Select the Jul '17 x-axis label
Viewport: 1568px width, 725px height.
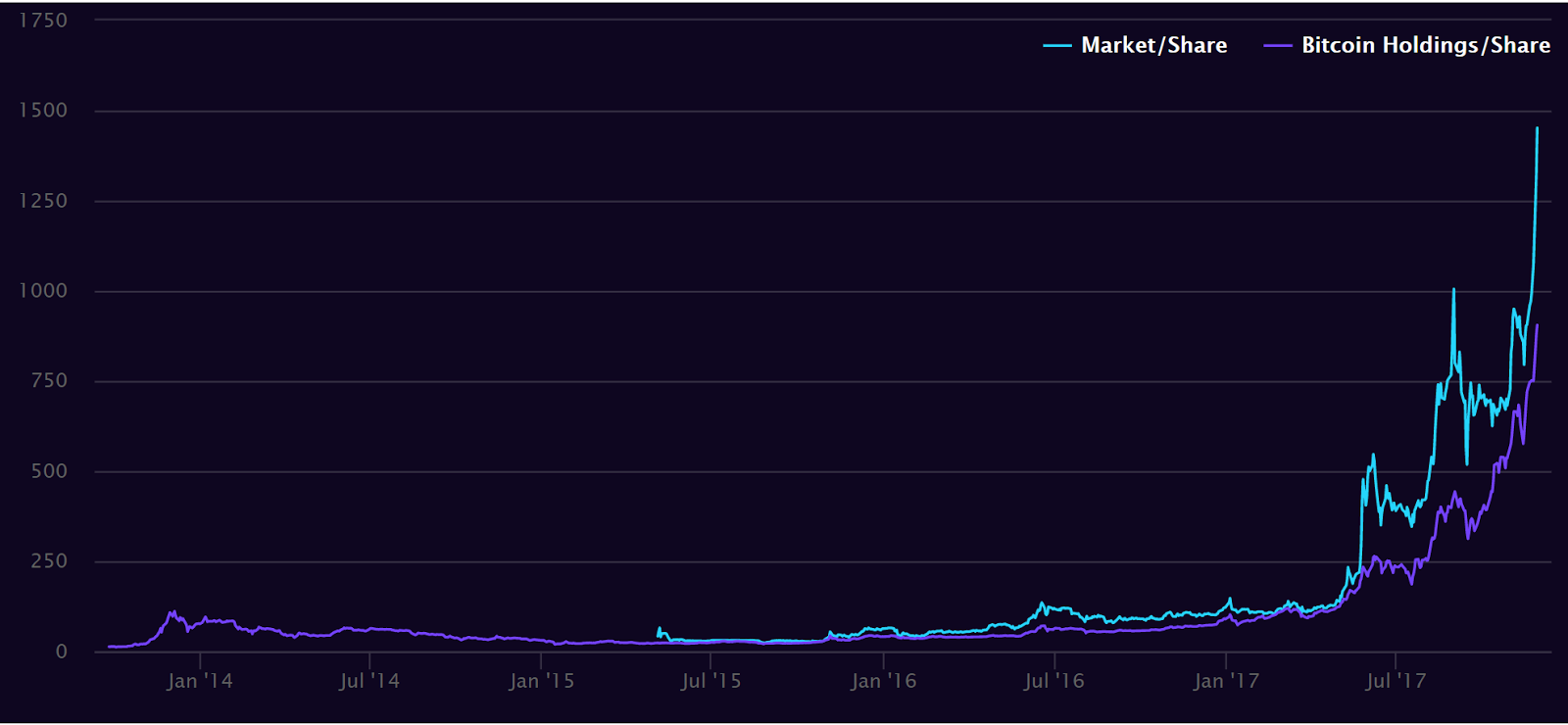(1396, 681)
